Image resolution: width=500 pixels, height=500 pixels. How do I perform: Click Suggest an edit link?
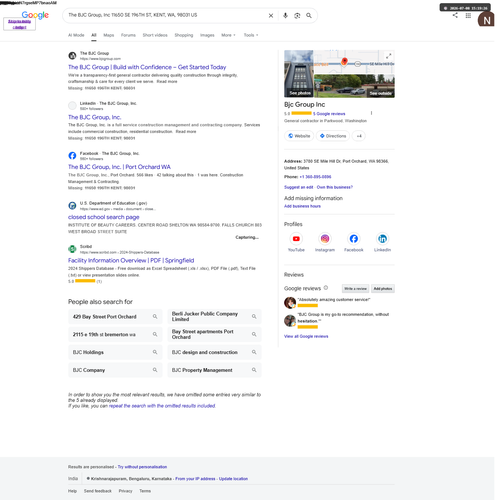click(x=299, y=187)
